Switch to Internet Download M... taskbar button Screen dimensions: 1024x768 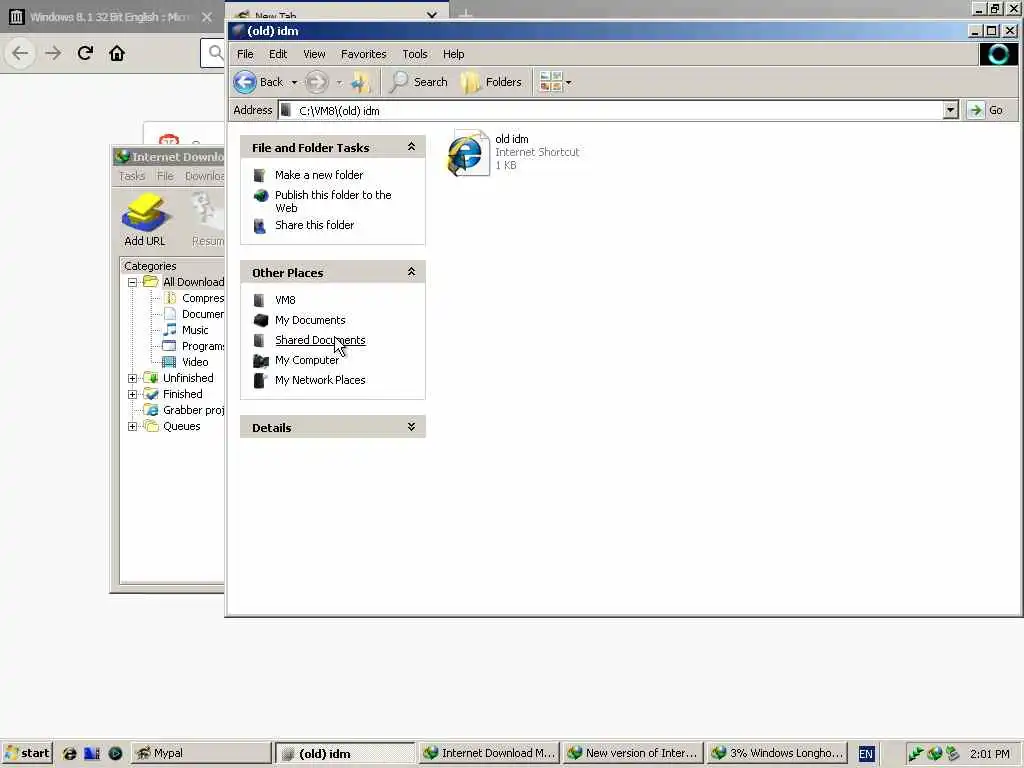pyautogui.click(x=489, y=753)
